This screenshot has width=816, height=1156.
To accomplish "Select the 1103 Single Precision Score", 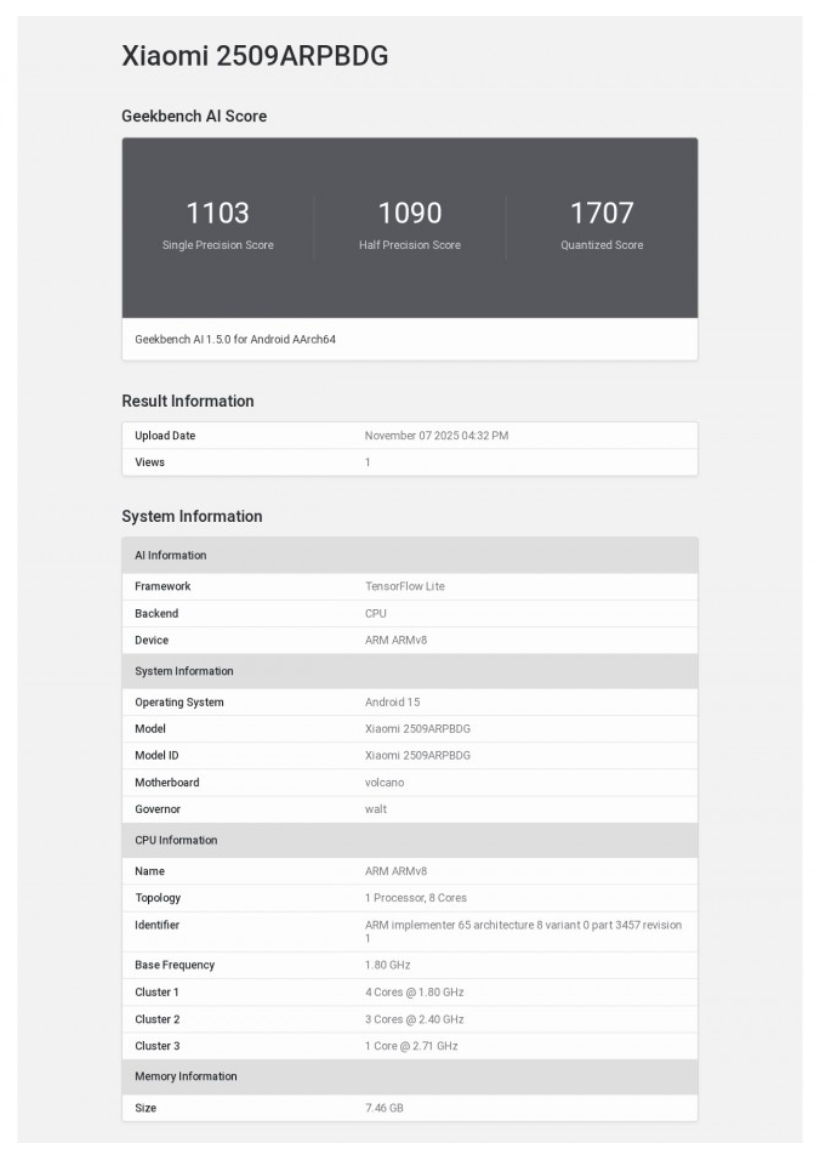I will (x=218, y=214).
